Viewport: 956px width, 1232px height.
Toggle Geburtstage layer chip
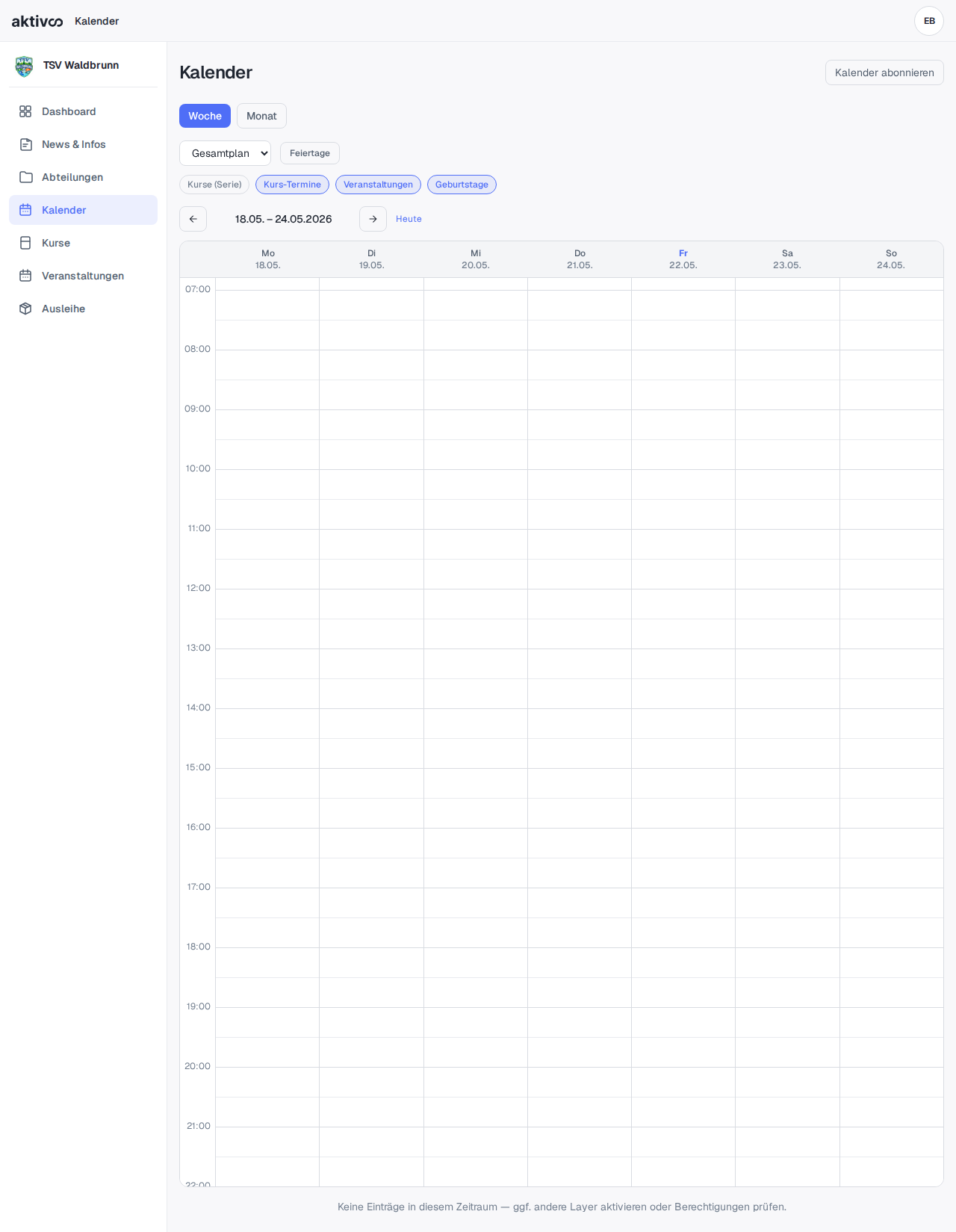coord(462,185)
